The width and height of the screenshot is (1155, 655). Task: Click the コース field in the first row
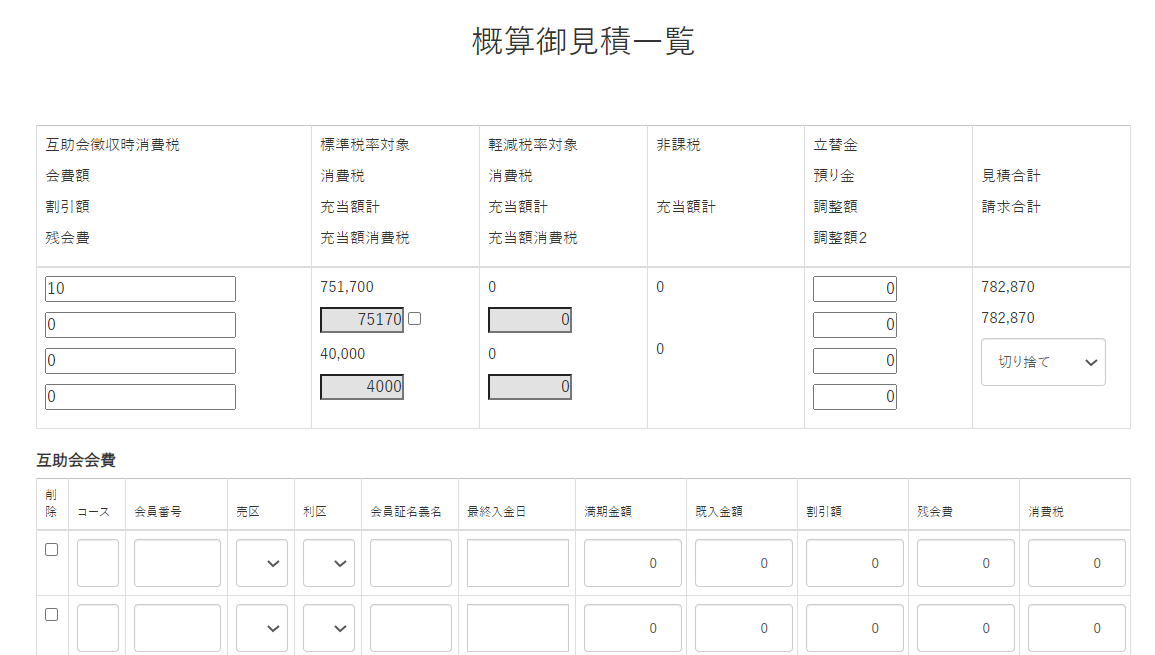(98, 564)
